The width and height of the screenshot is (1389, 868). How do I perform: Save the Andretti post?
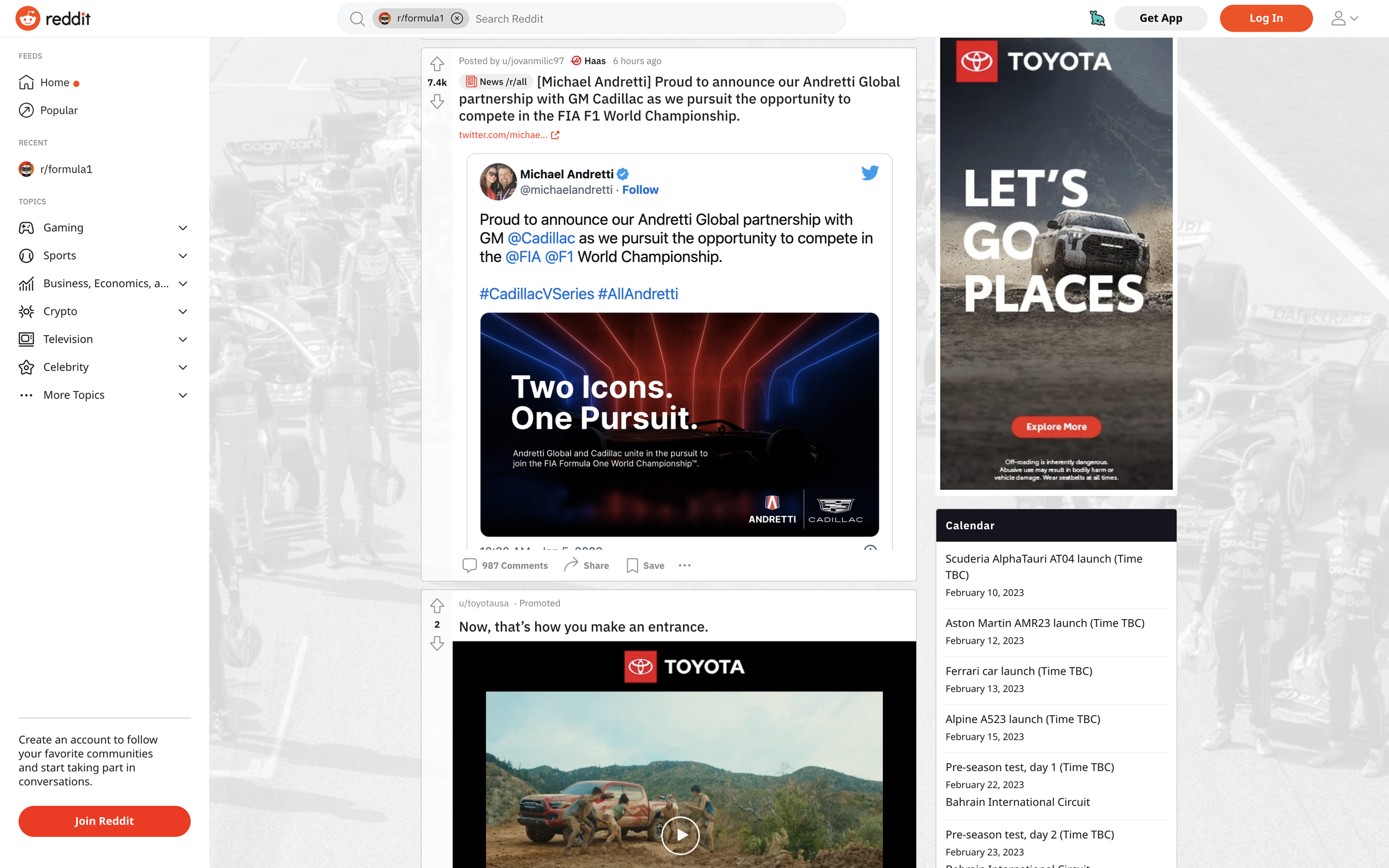(x=646, y=565)
